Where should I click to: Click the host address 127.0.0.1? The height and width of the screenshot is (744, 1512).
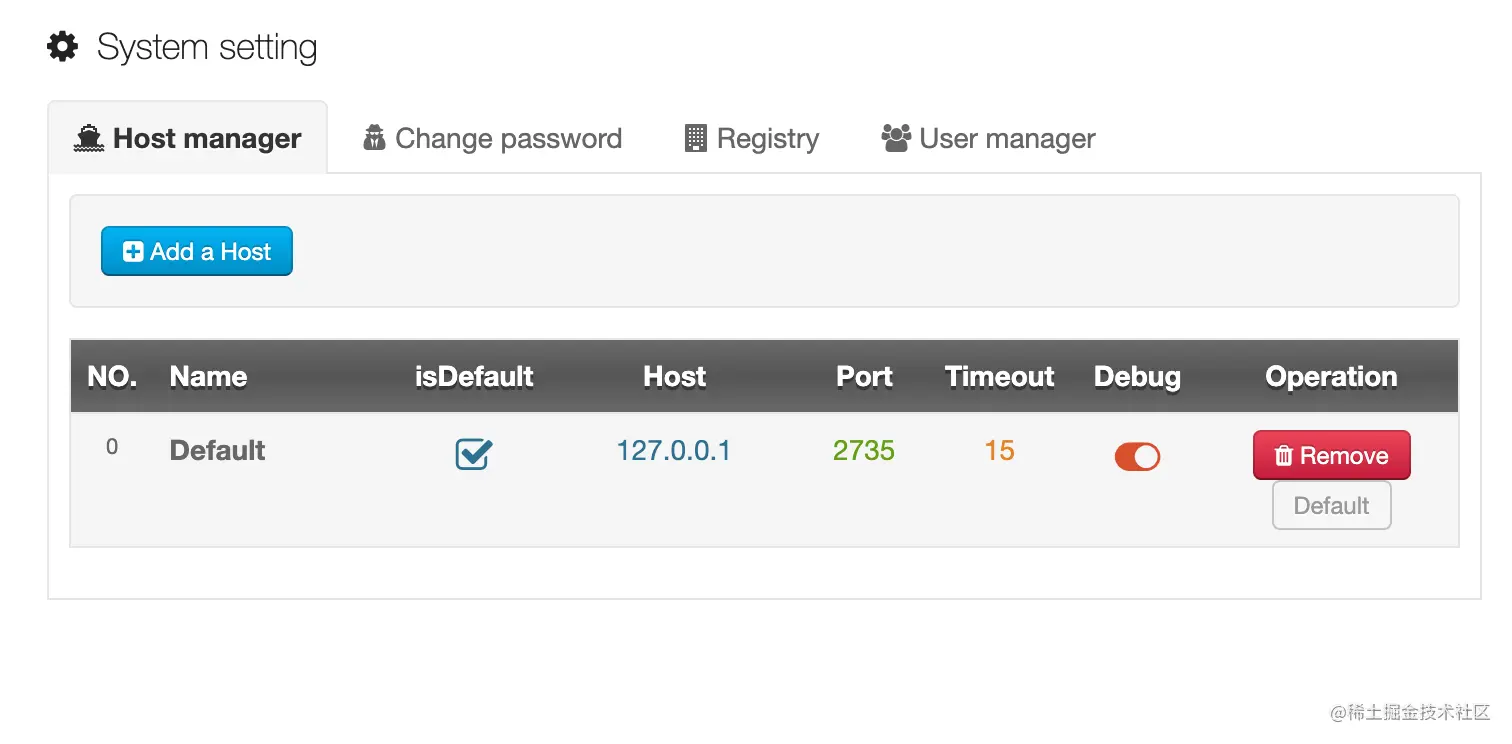click(673, 451)
